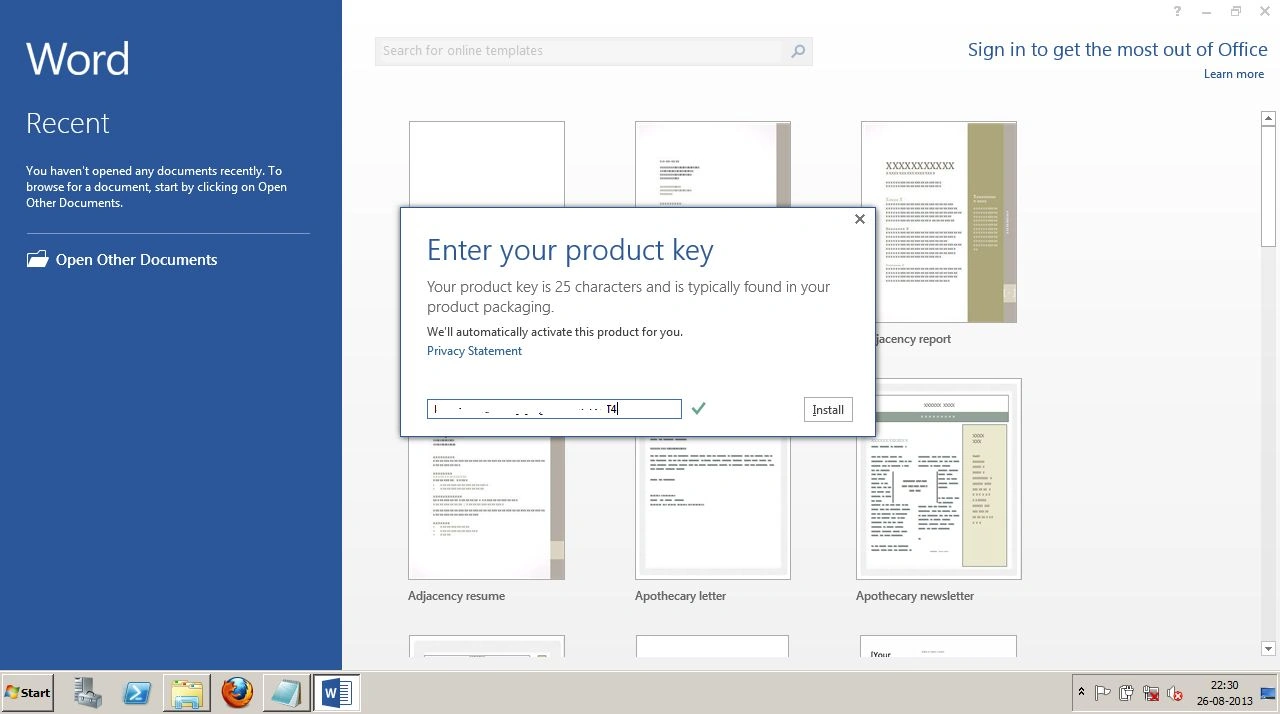The image size is (1280, 714).
Task: Click the Word icon in taskbar
Action: pos(336,692)
